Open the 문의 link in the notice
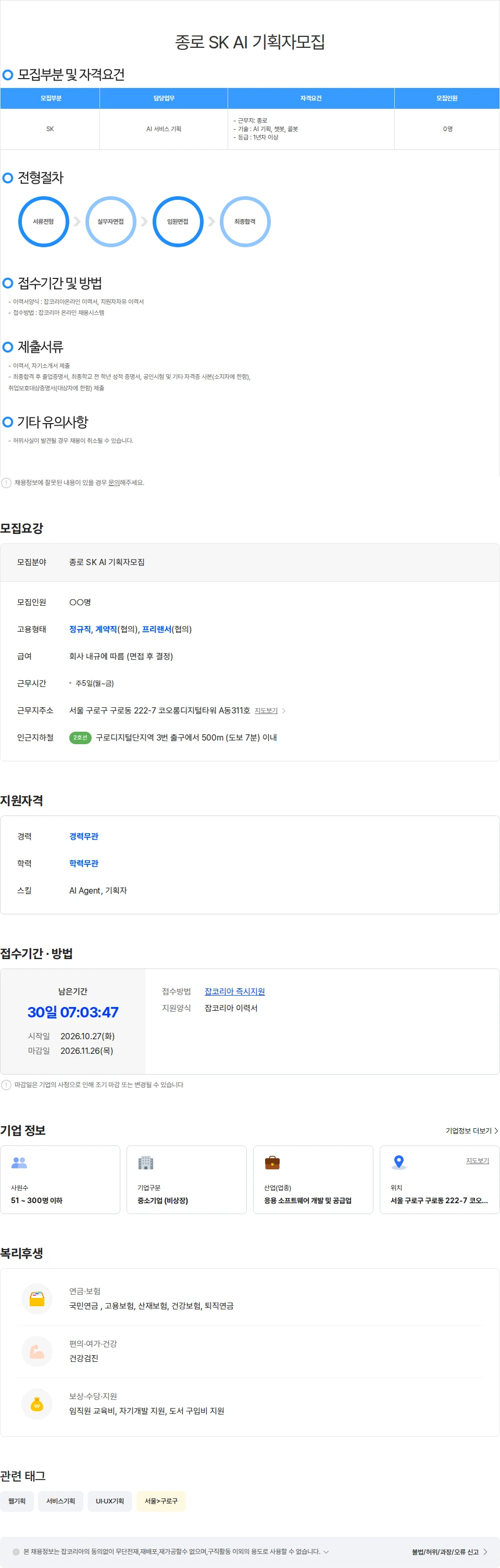The height and width of the screenshot is (1568, 500). click(114, 483)
